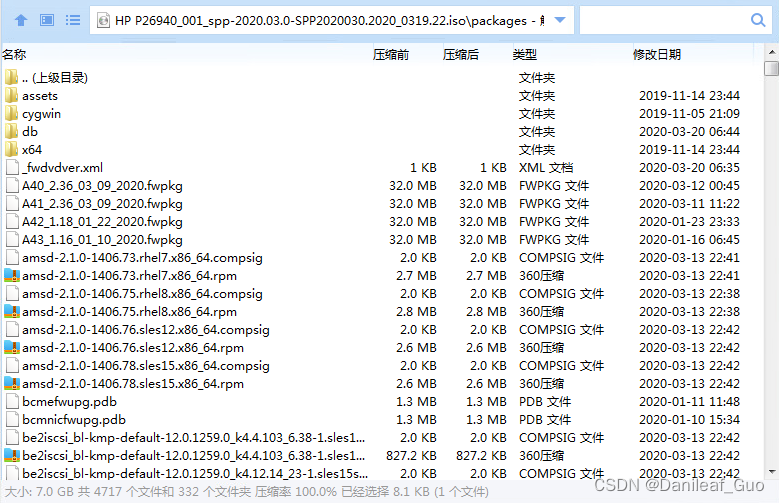Select file name 'bcmefwupg.pdb'
Screen dimensions: 779x503
point(70,402)
